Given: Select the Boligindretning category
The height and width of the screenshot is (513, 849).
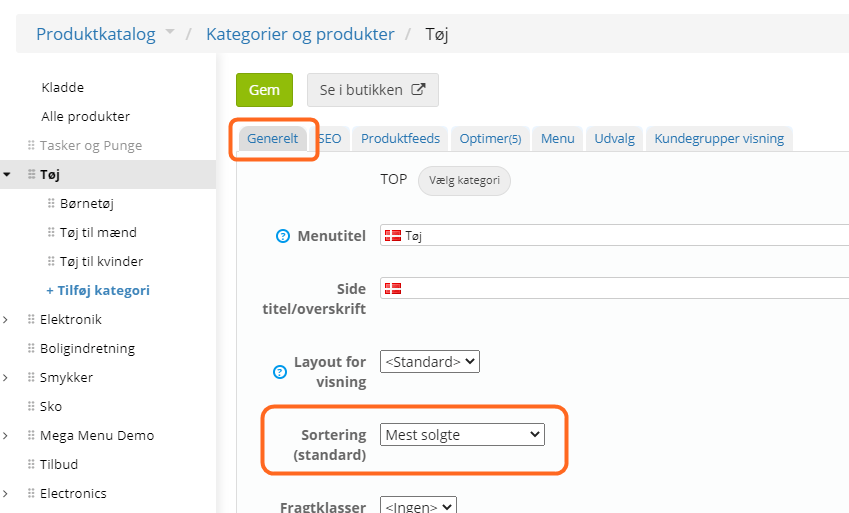Looking at the screenshot, I should pyautogui.click(x=87, y=348).
